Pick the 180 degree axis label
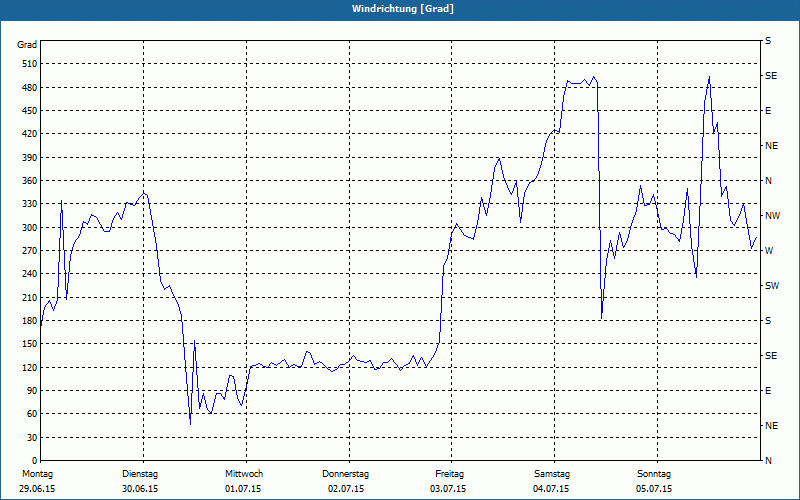 30,321
